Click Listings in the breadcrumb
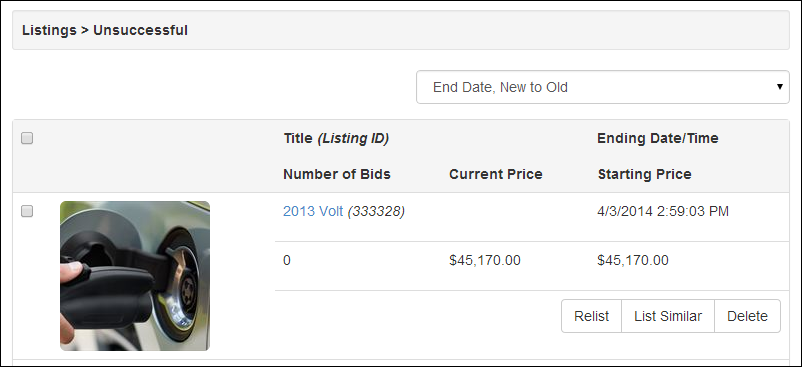 pos(49,31)
